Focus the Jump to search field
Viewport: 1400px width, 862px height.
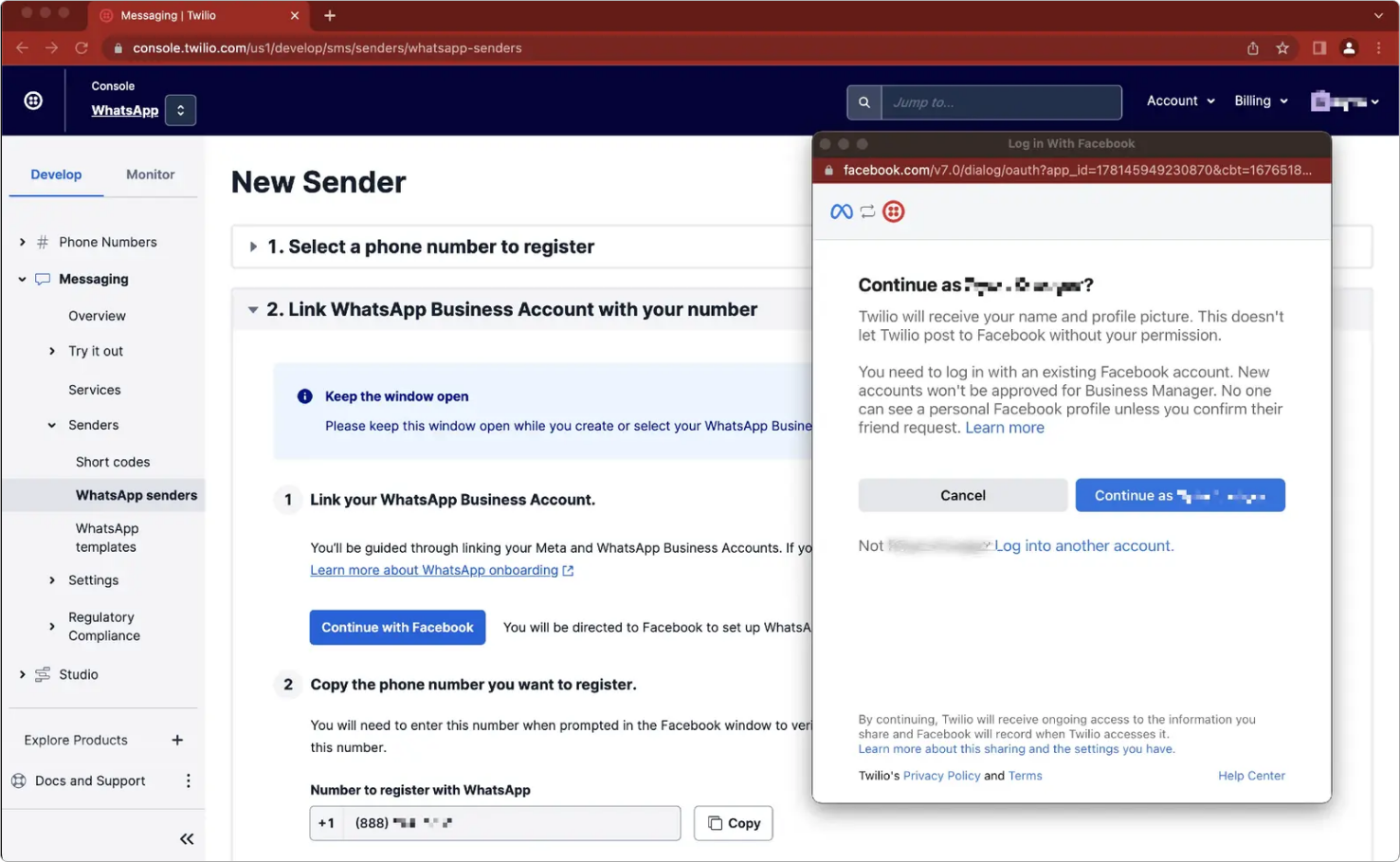(1001, 102)
